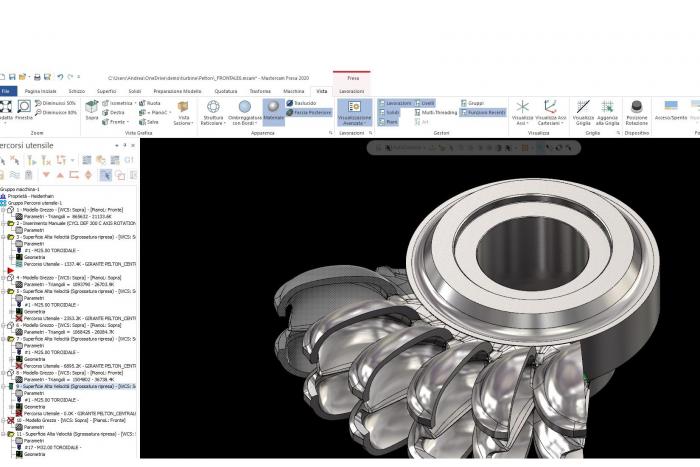Click Visualizzazione Avanzata icon
This screenshot has height=467, width=700.
(x=352, y=110)
